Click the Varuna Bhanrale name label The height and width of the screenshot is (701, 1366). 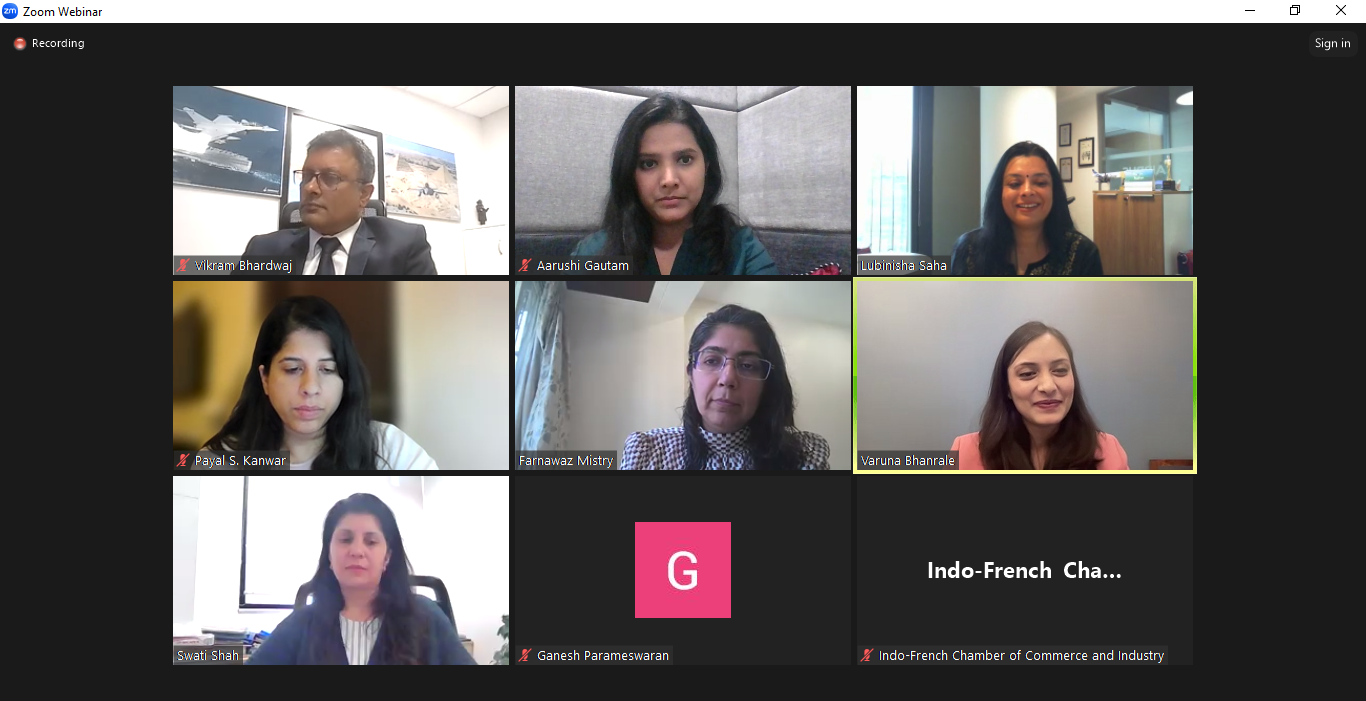(x=908, y=461)
